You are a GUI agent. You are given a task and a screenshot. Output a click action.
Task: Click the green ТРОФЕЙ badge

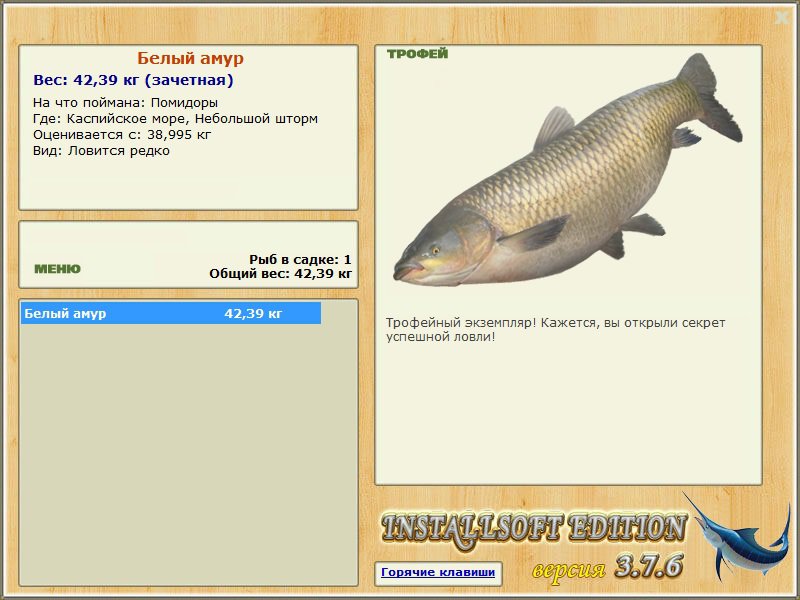pos(417,54)
